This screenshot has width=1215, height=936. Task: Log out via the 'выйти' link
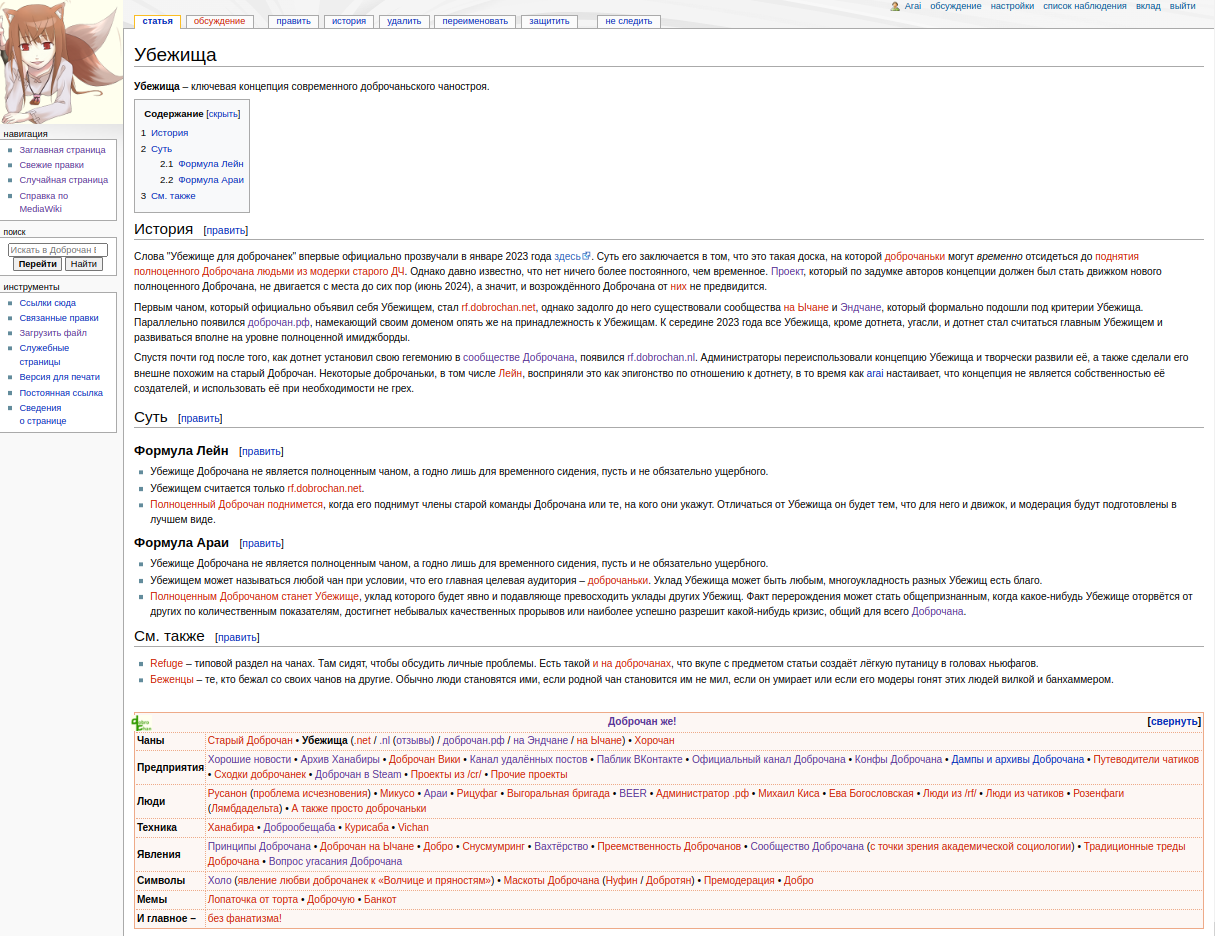coord(1182,6)
